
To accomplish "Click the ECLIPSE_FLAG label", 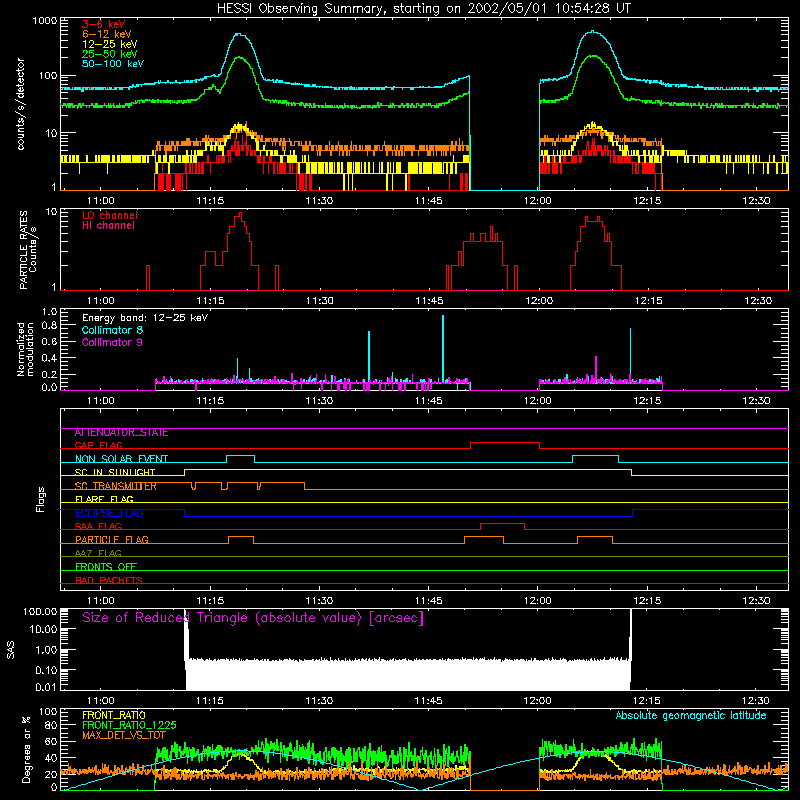I will click(x=109, y=513).
